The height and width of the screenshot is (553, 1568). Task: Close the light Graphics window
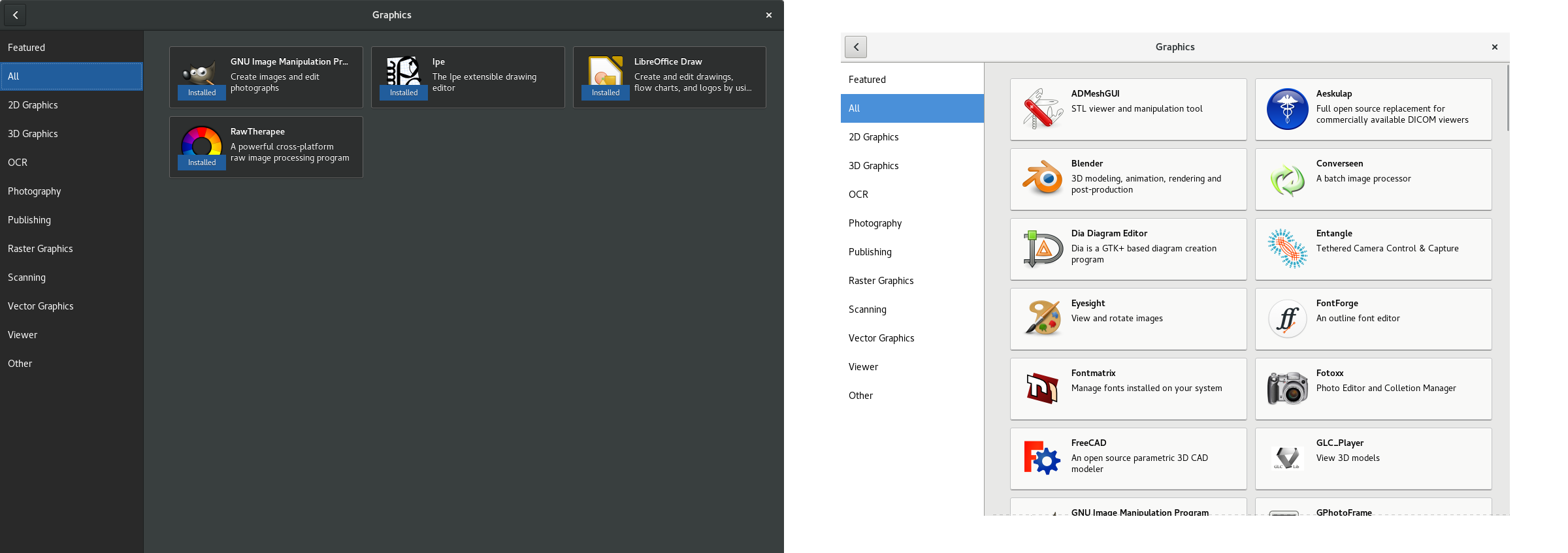point(1495,47)
